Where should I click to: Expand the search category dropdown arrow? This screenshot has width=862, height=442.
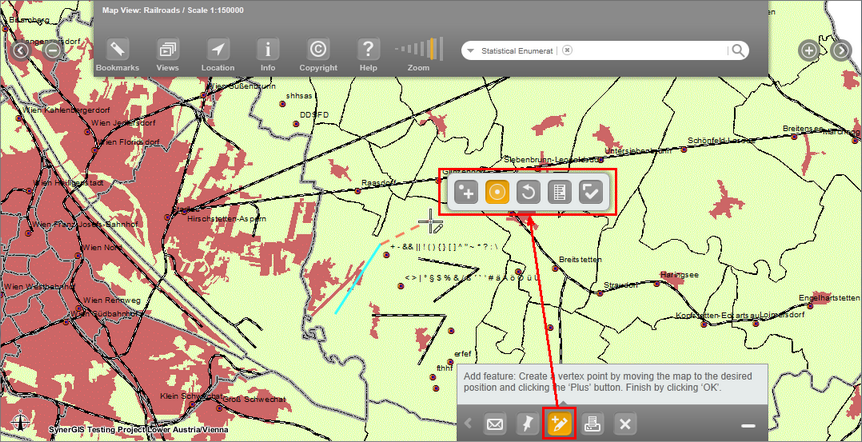pos(468,50)
